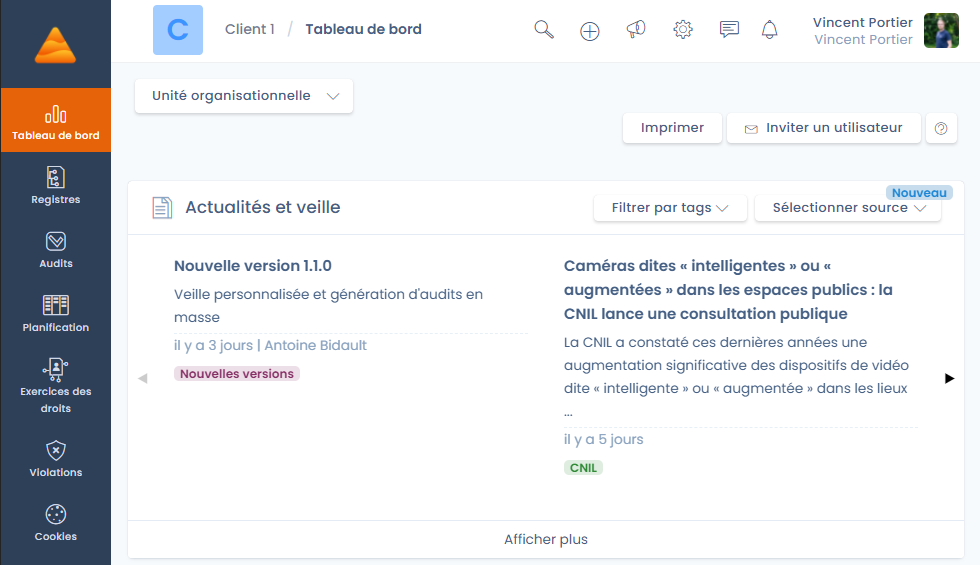
Task: Open Exercices des droits section
Action: tap(55, 386)
